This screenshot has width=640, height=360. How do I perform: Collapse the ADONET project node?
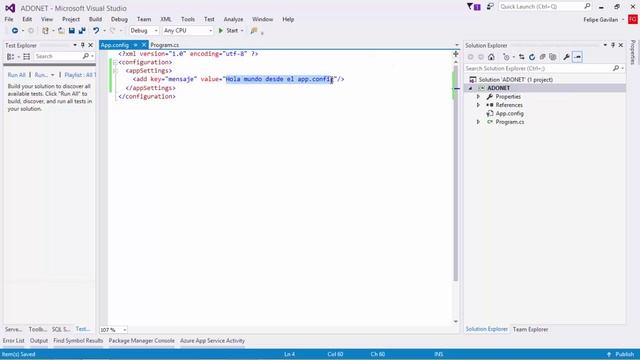tap(471, 88)
